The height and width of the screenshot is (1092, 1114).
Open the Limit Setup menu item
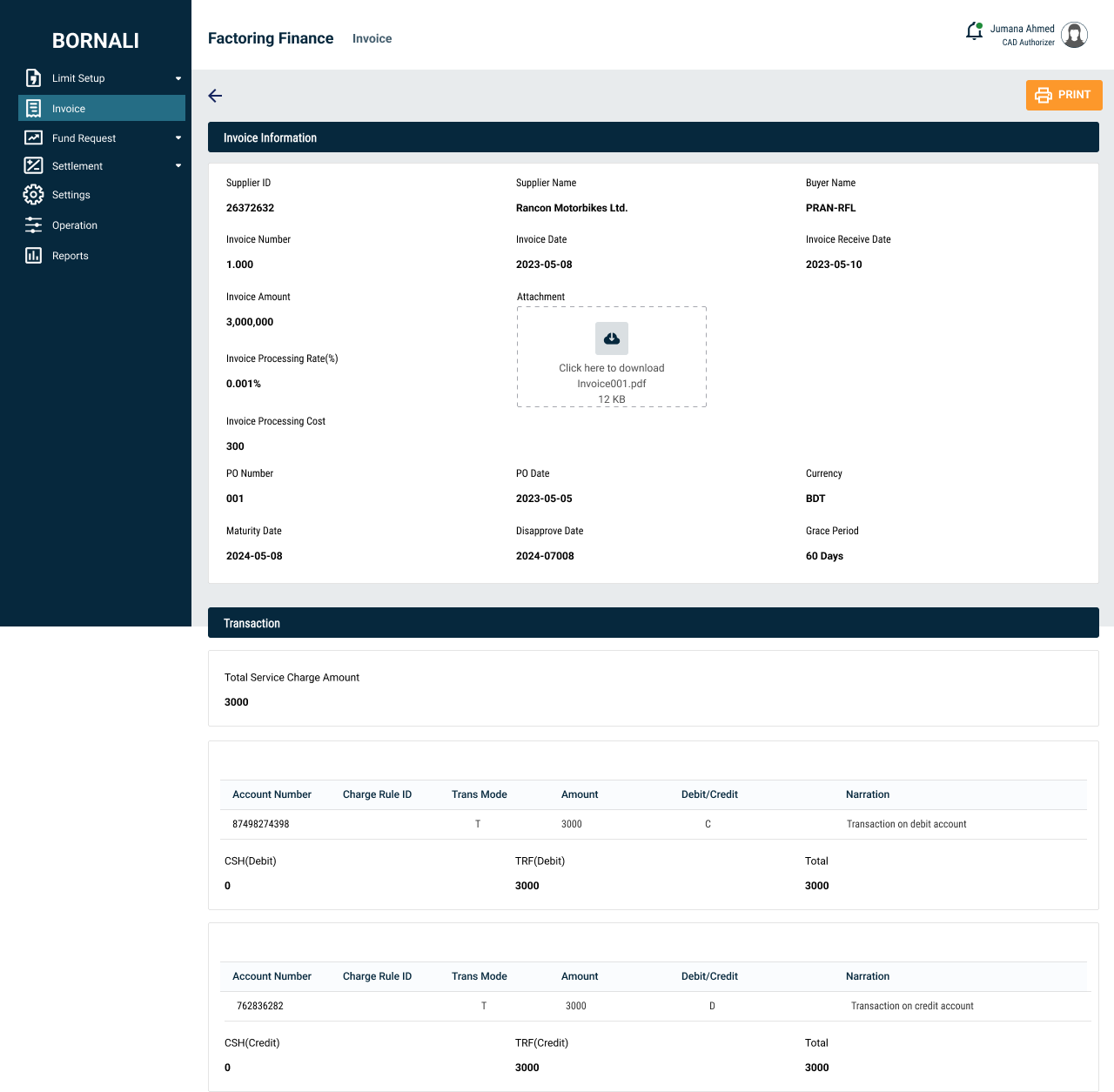pyautogui.click(x=102, y=78)
